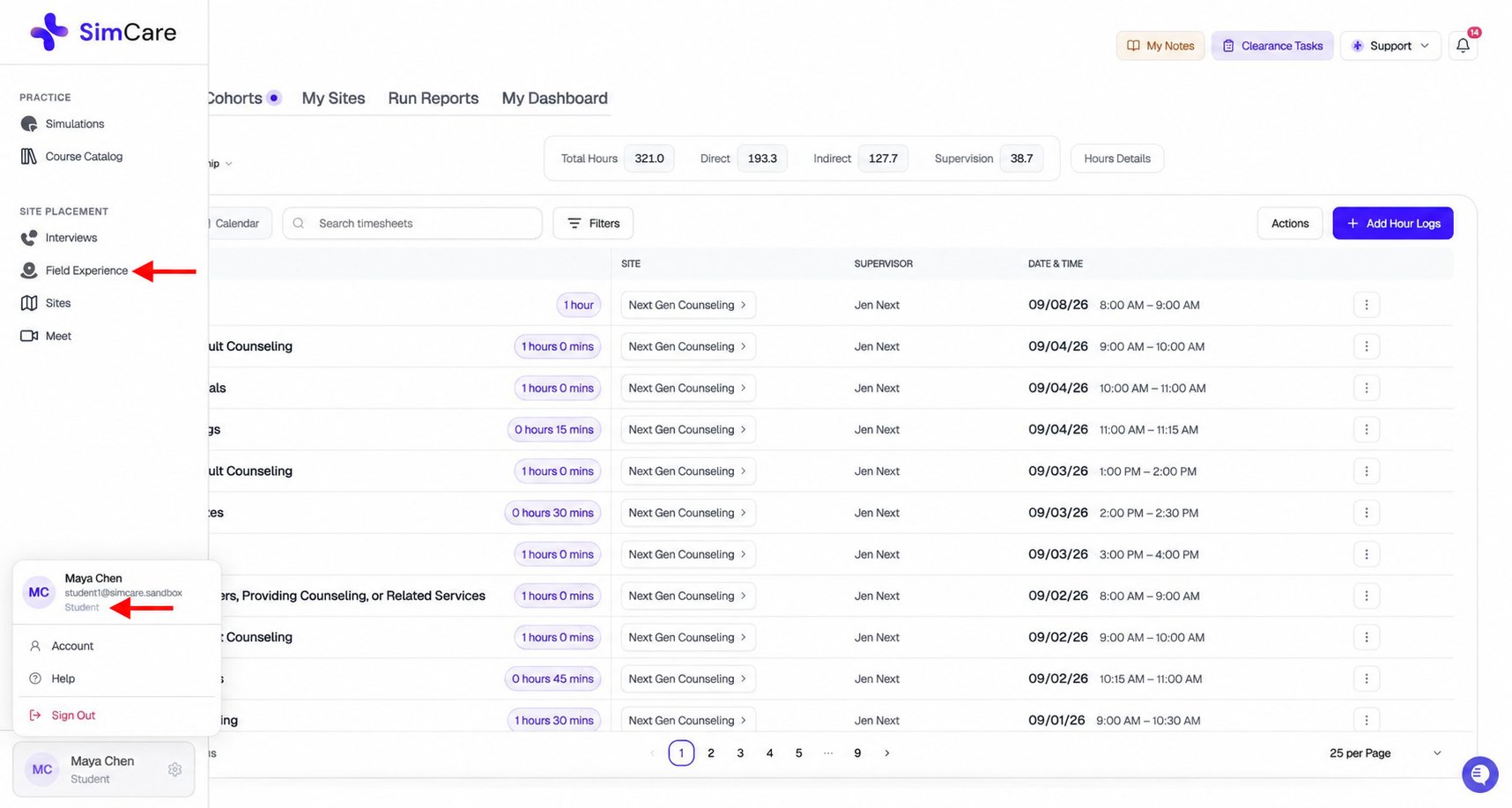The height and width of the screenshot is (808, 1512).
Task: Go to page 9
Action: coord(857,753)
